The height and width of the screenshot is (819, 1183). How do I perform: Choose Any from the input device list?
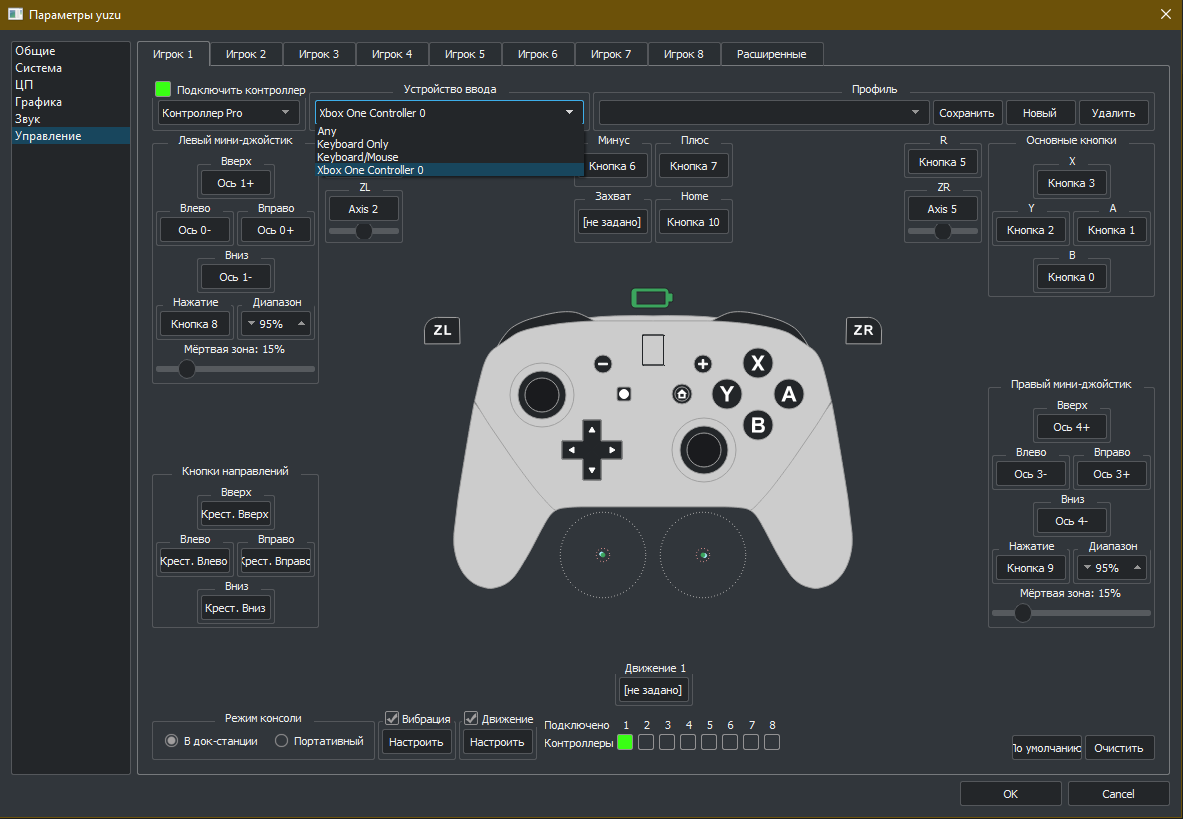[449, 131]
